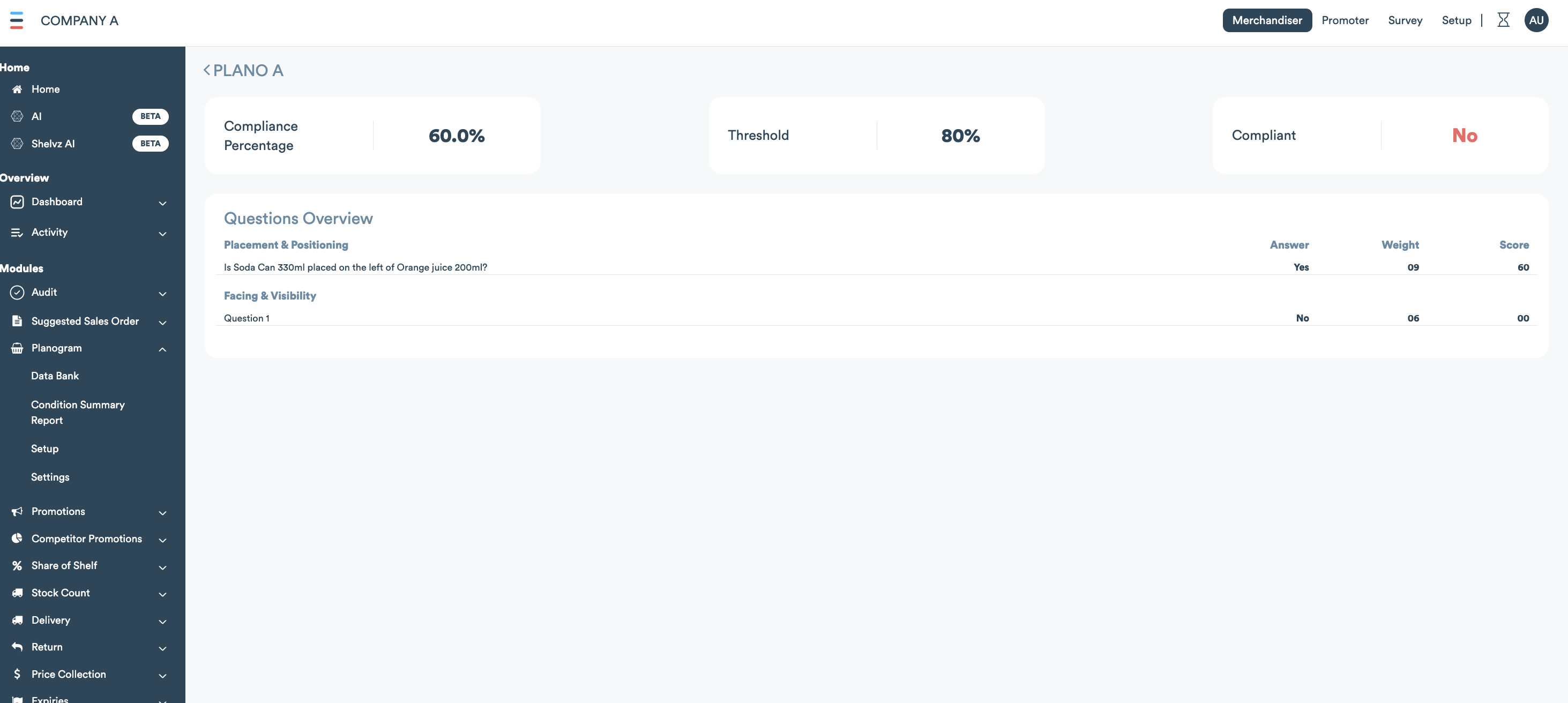Click the Price Collection dollar icon
This screenshot has width=1568, height=703.
click(x=17, y=675)
